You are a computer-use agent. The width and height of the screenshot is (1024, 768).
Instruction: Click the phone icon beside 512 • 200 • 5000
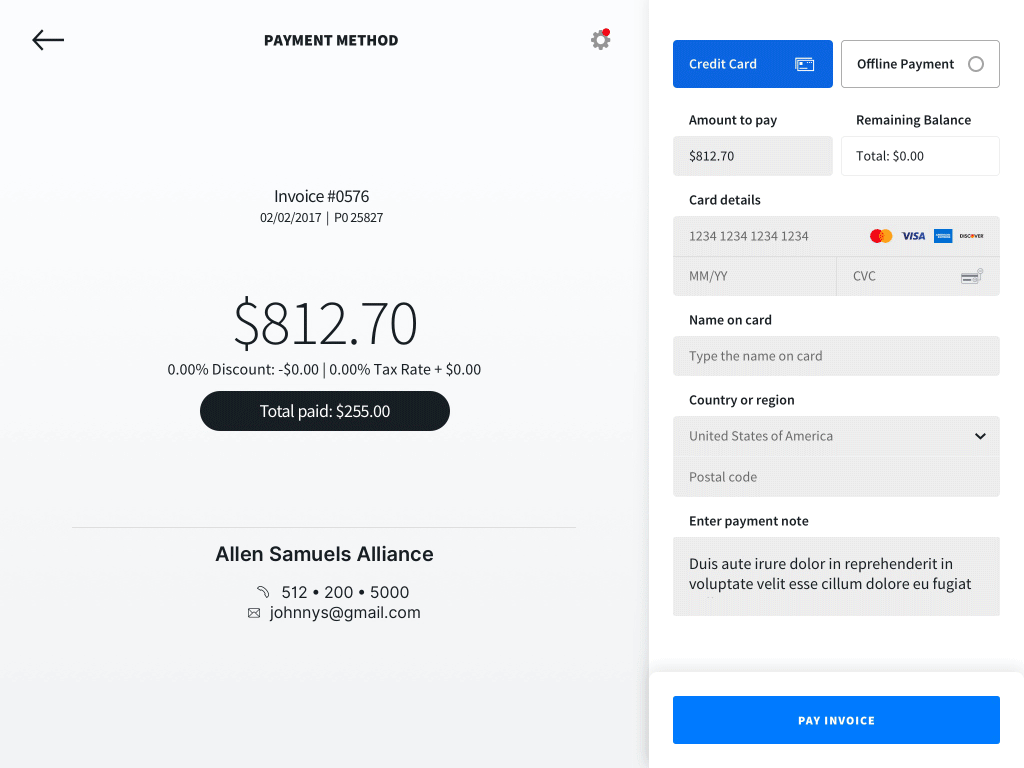point(263,592)
